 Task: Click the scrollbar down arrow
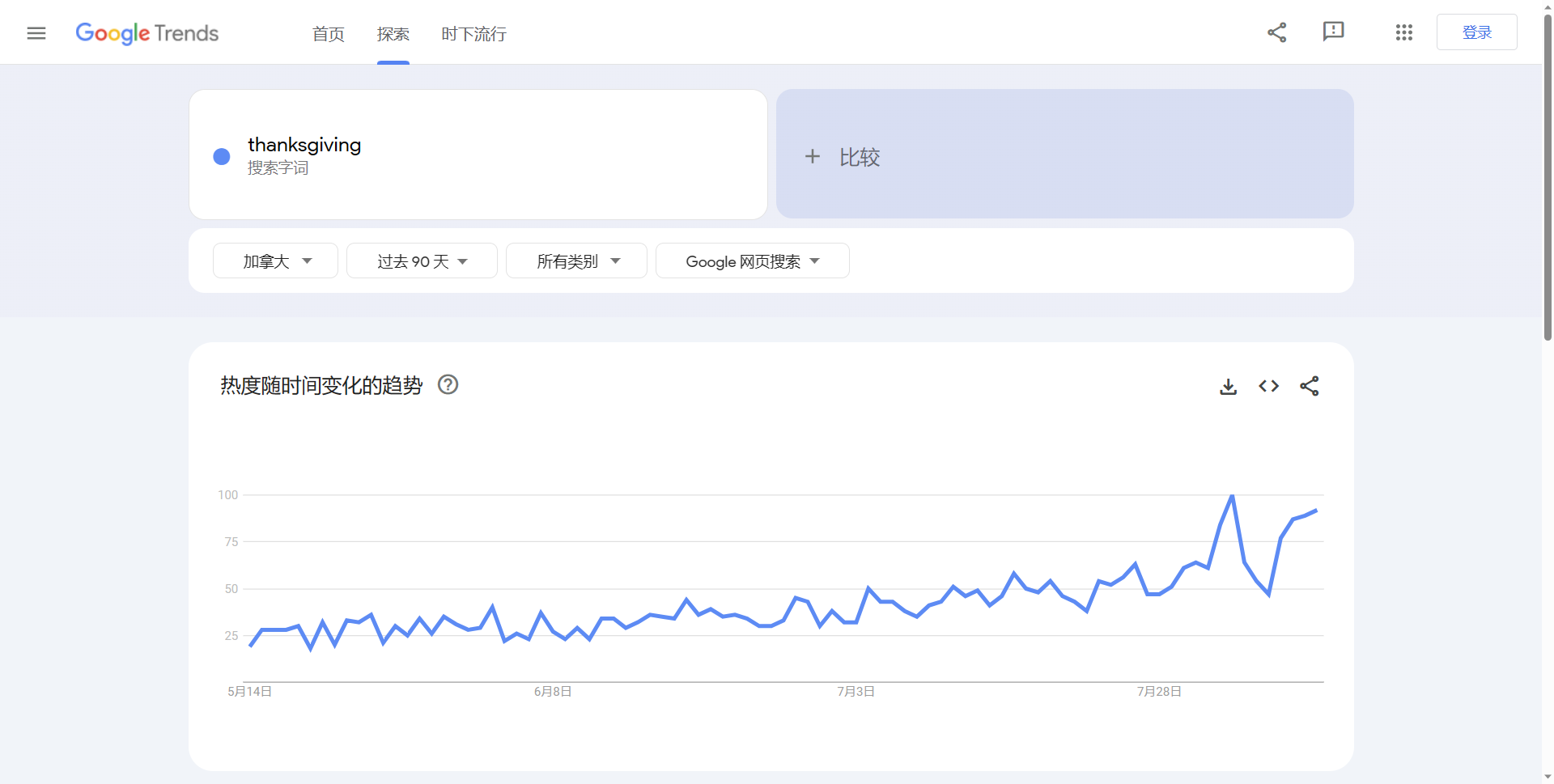[x=1548, y=777]
